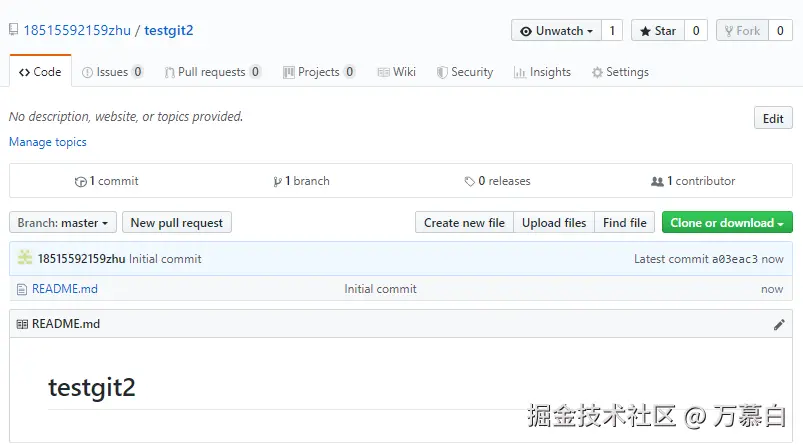View the 0 releases page

pyautogui.click(x=497, y=181)
